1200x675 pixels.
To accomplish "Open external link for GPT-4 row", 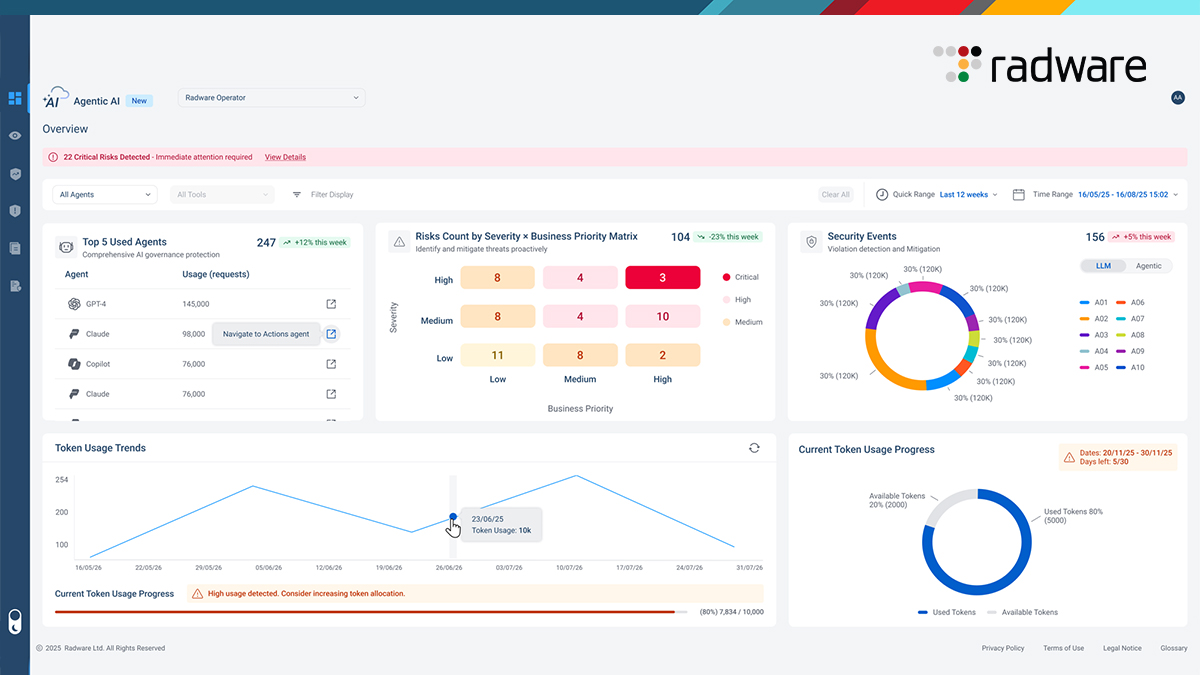I will pos(331,304).
